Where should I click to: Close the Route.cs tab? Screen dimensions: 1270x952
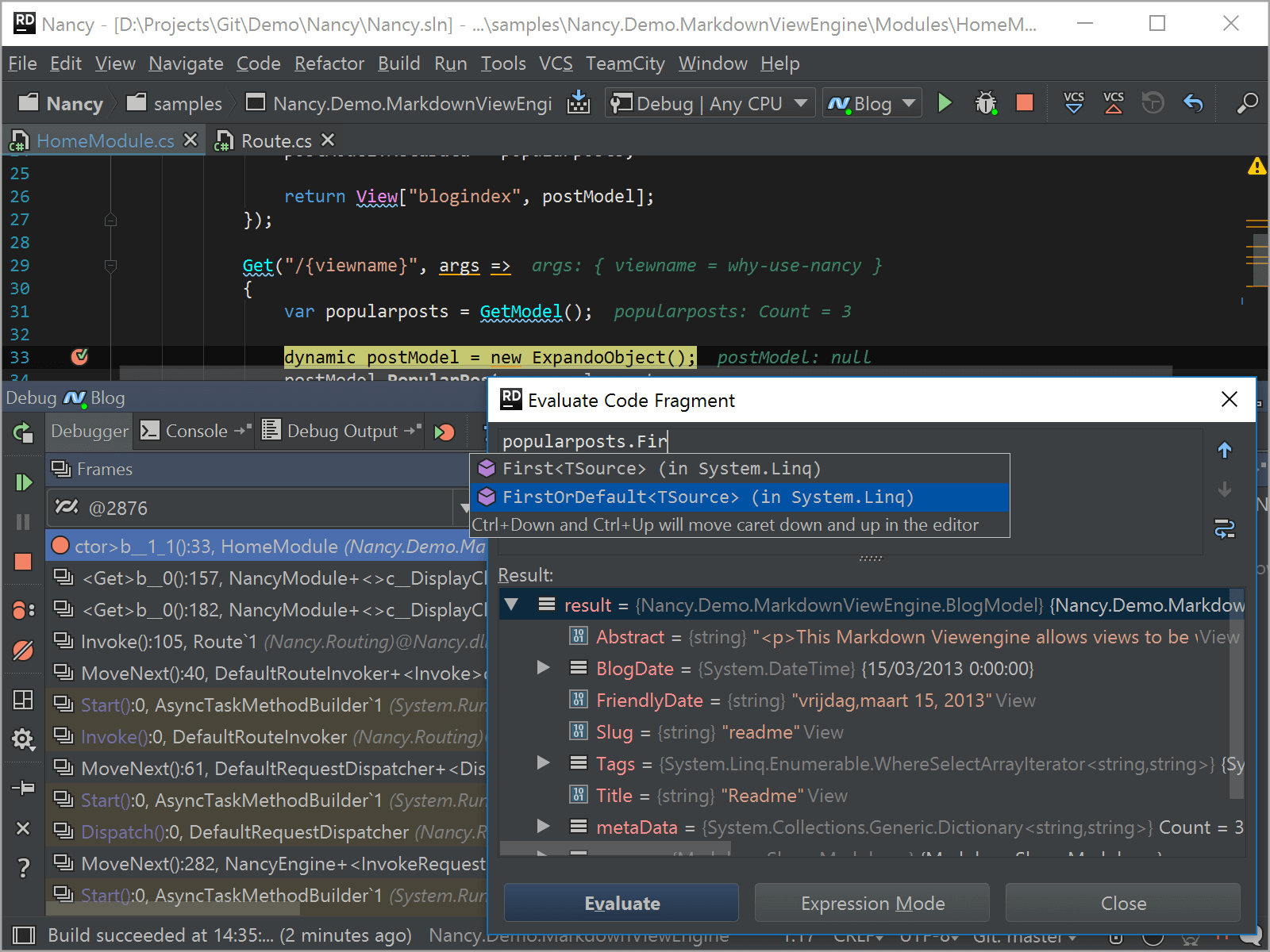328,140
